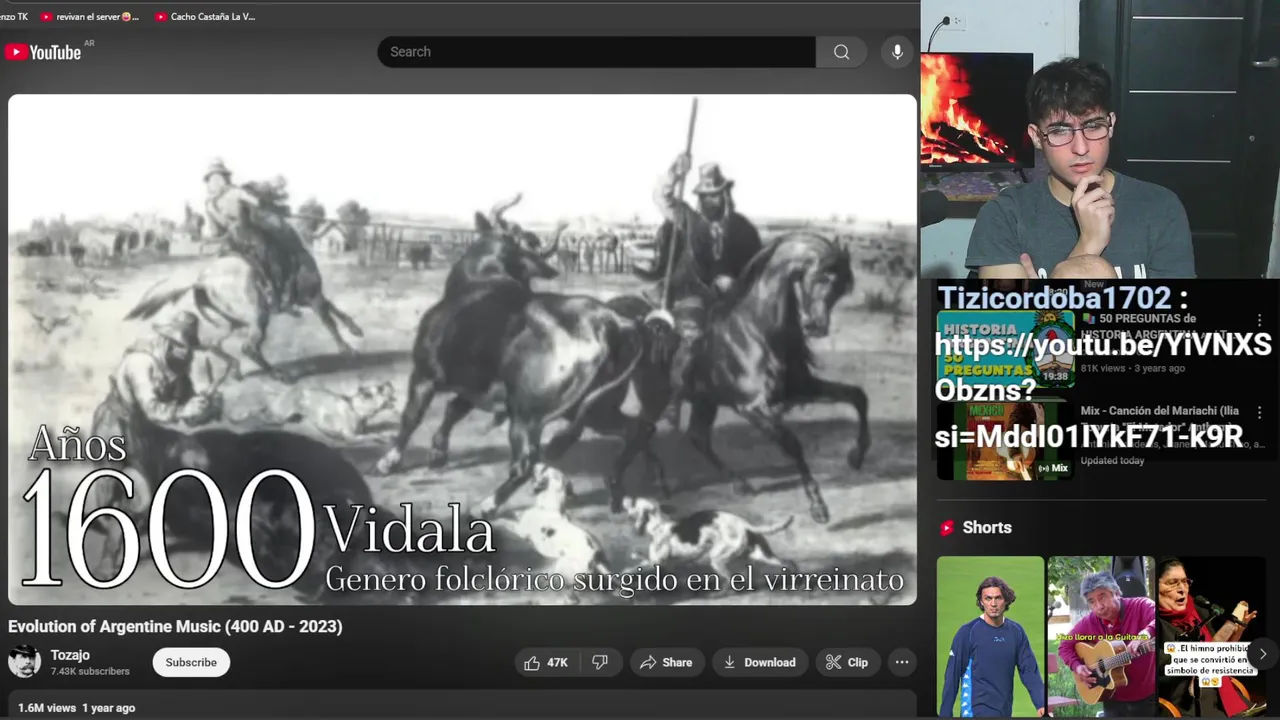The height and width of the screenshot is (720, 1280).
Task: Open Mix - Canción del Mariachi thumbnail
Action: click(x=1005, y=441)
